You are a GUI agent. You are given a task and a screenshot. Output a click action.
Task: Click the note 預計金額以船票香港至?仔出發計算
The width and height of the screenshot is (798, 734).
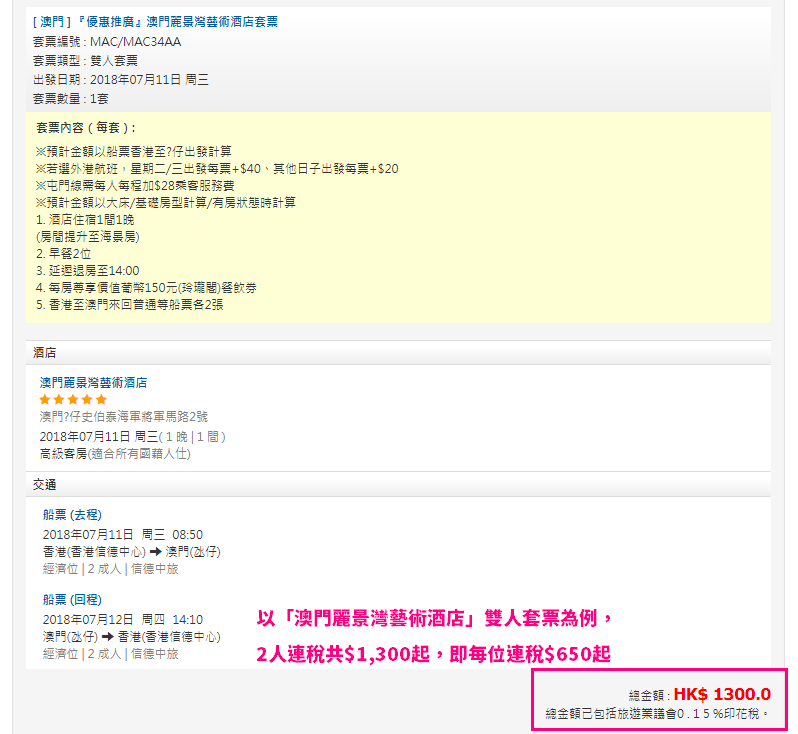click(133, 151)
